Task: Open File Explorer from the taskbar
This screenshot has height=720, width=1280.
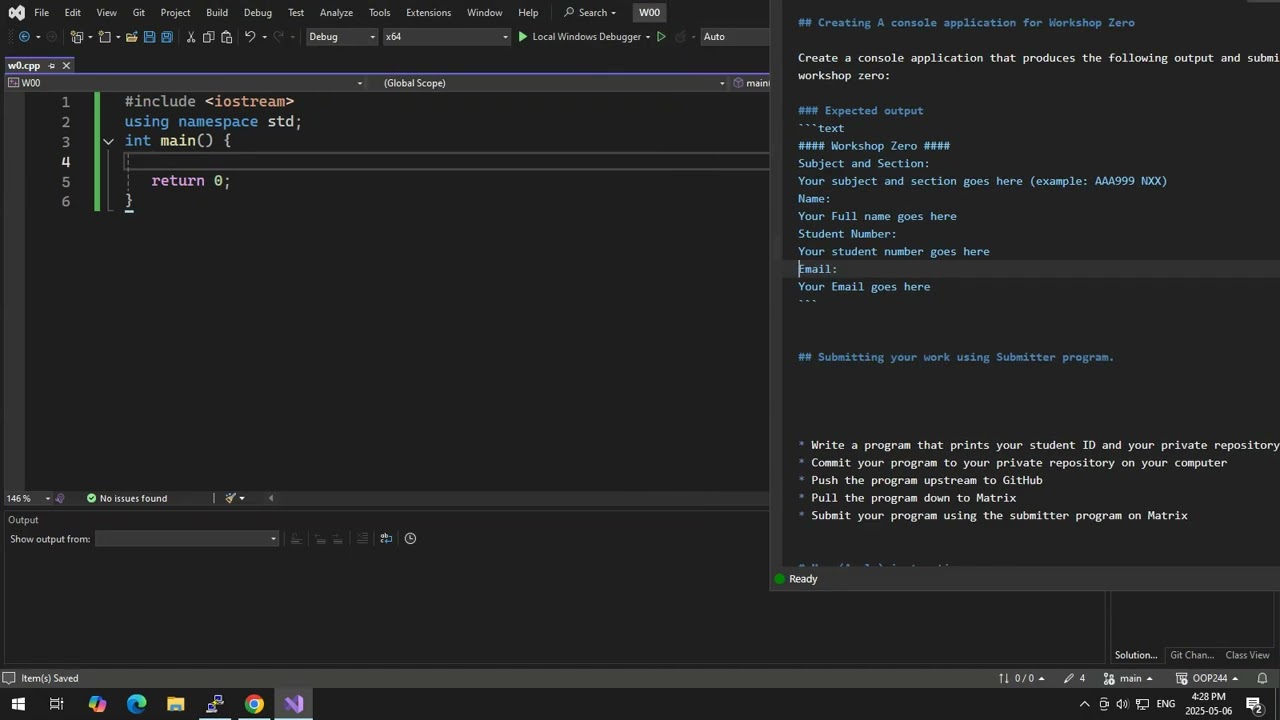Action: 175,704
